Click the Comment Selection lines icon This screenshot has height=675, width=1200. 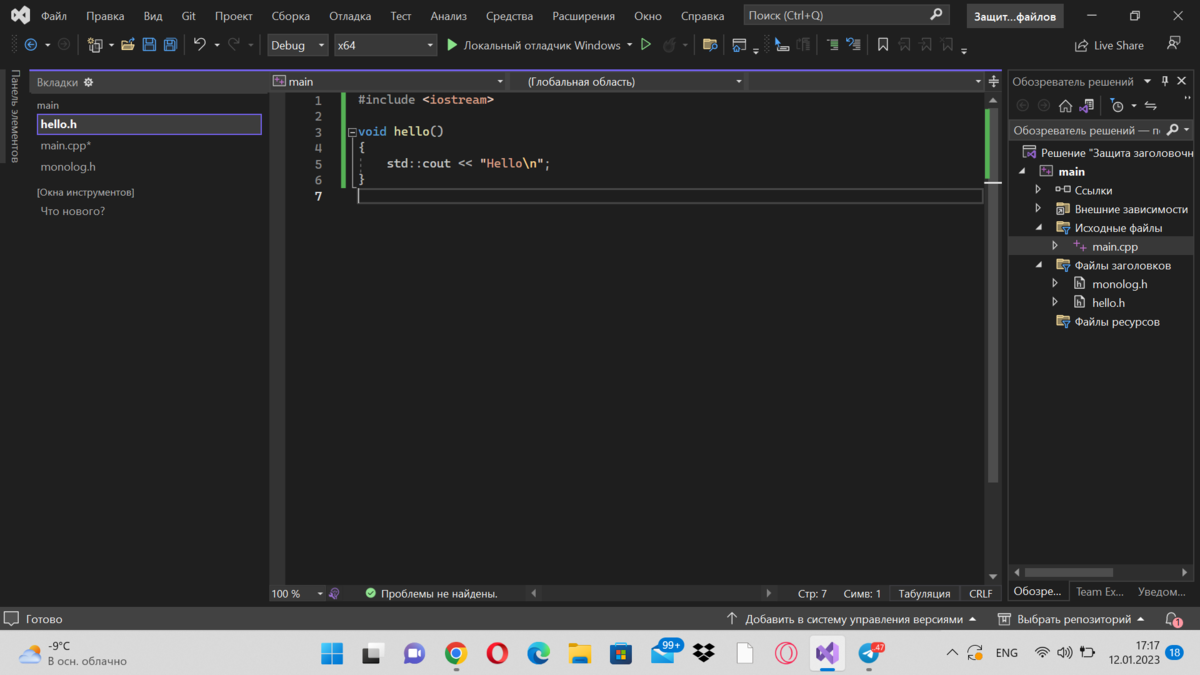(832, 45)
